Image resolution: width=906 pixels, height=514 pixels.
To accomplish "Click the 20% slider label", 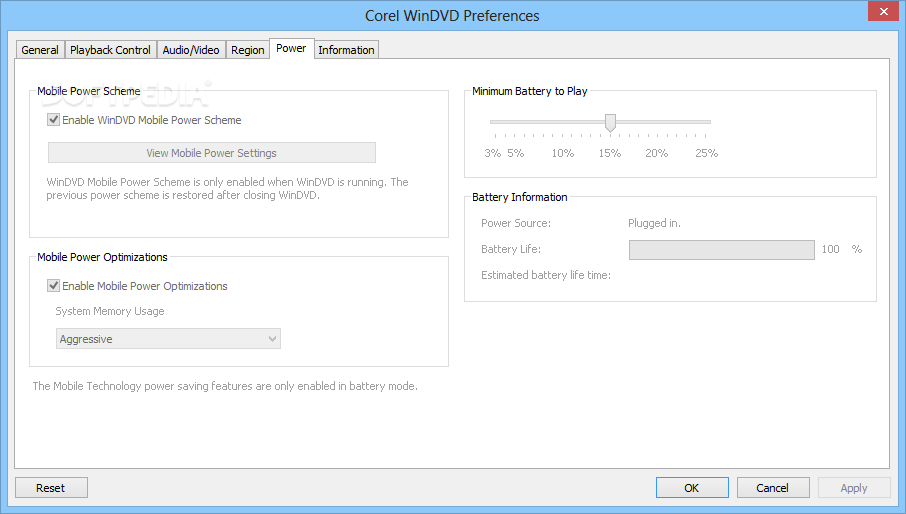I will click(656, 153).
